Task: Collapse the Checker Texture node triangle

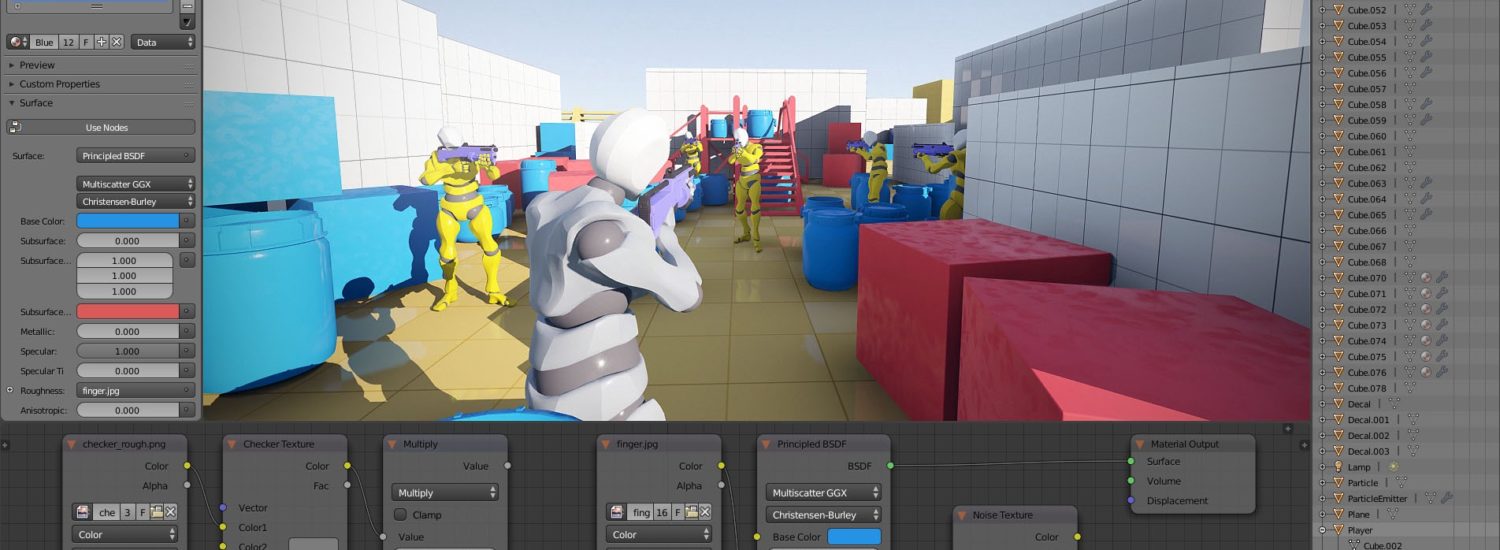Action: [232, 444]
